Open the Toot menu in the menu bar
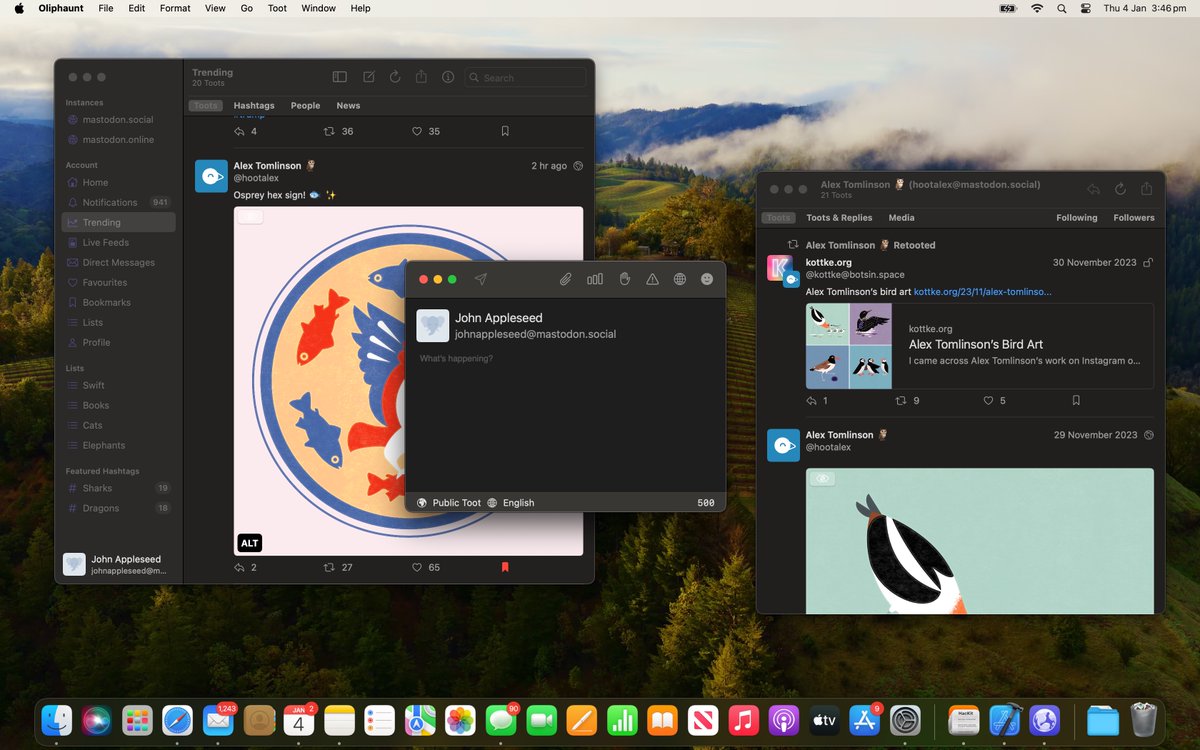Viewport: 1200px width, 750px height. (277, 8)
